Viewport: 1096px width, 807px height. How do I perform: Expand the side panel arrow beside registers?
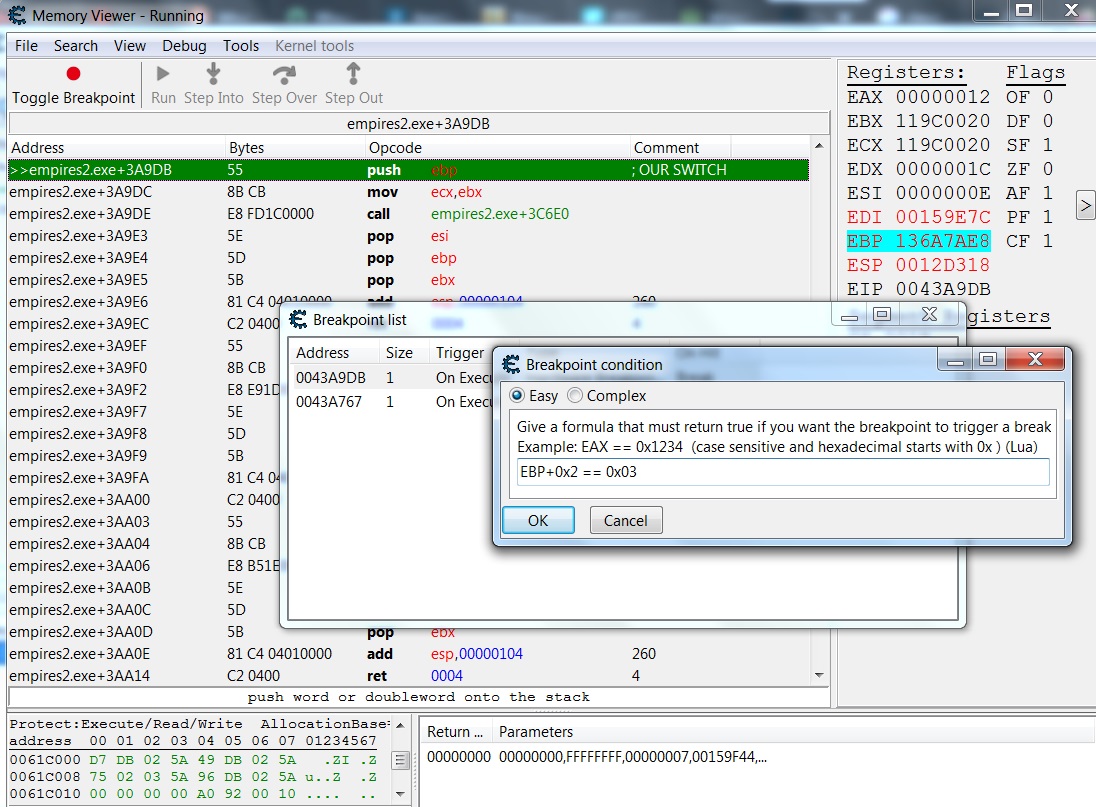[x=1085, y=206]
